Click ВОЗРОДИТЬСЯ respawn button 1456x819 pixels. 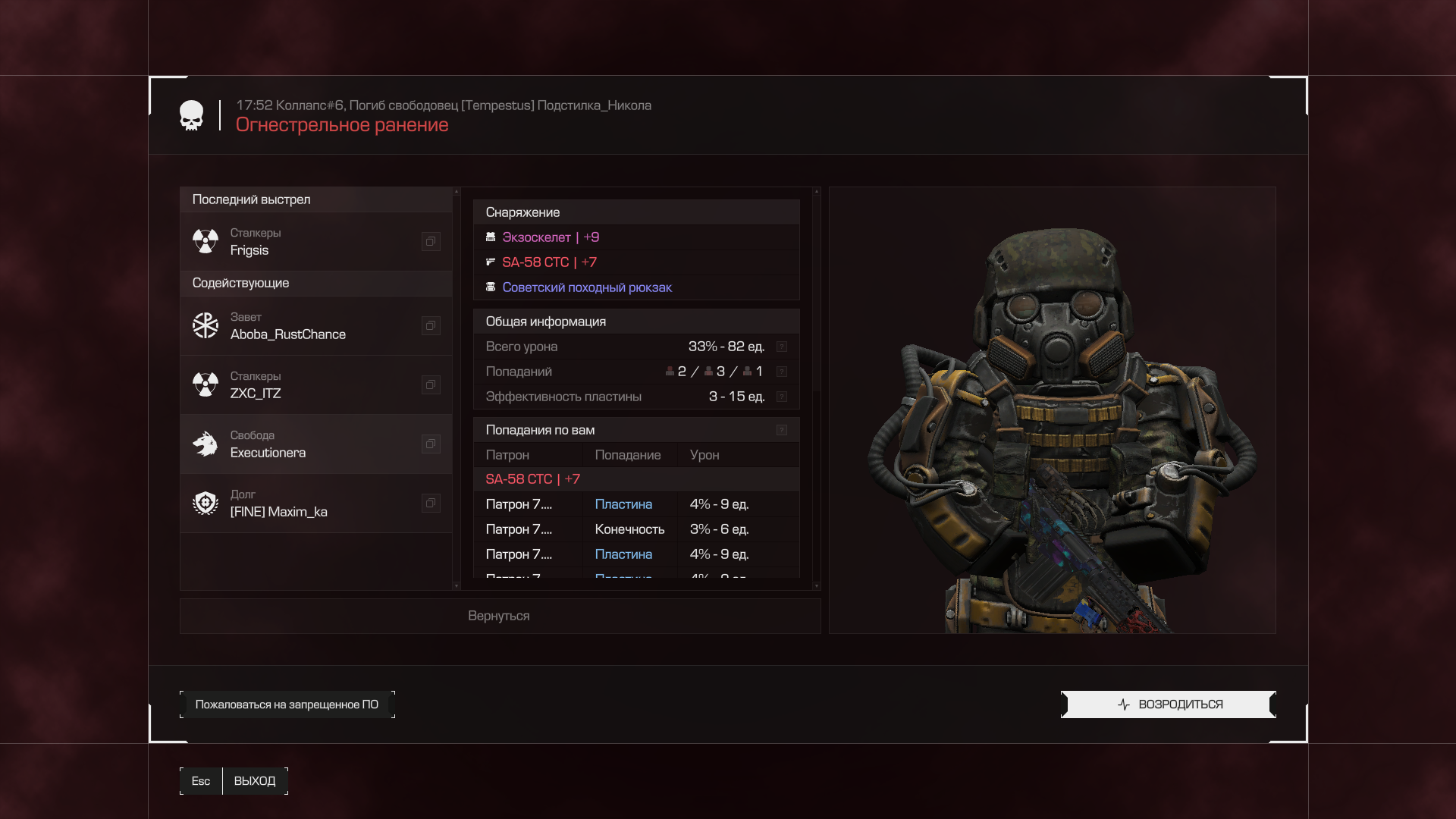[x=1169, y=704]
